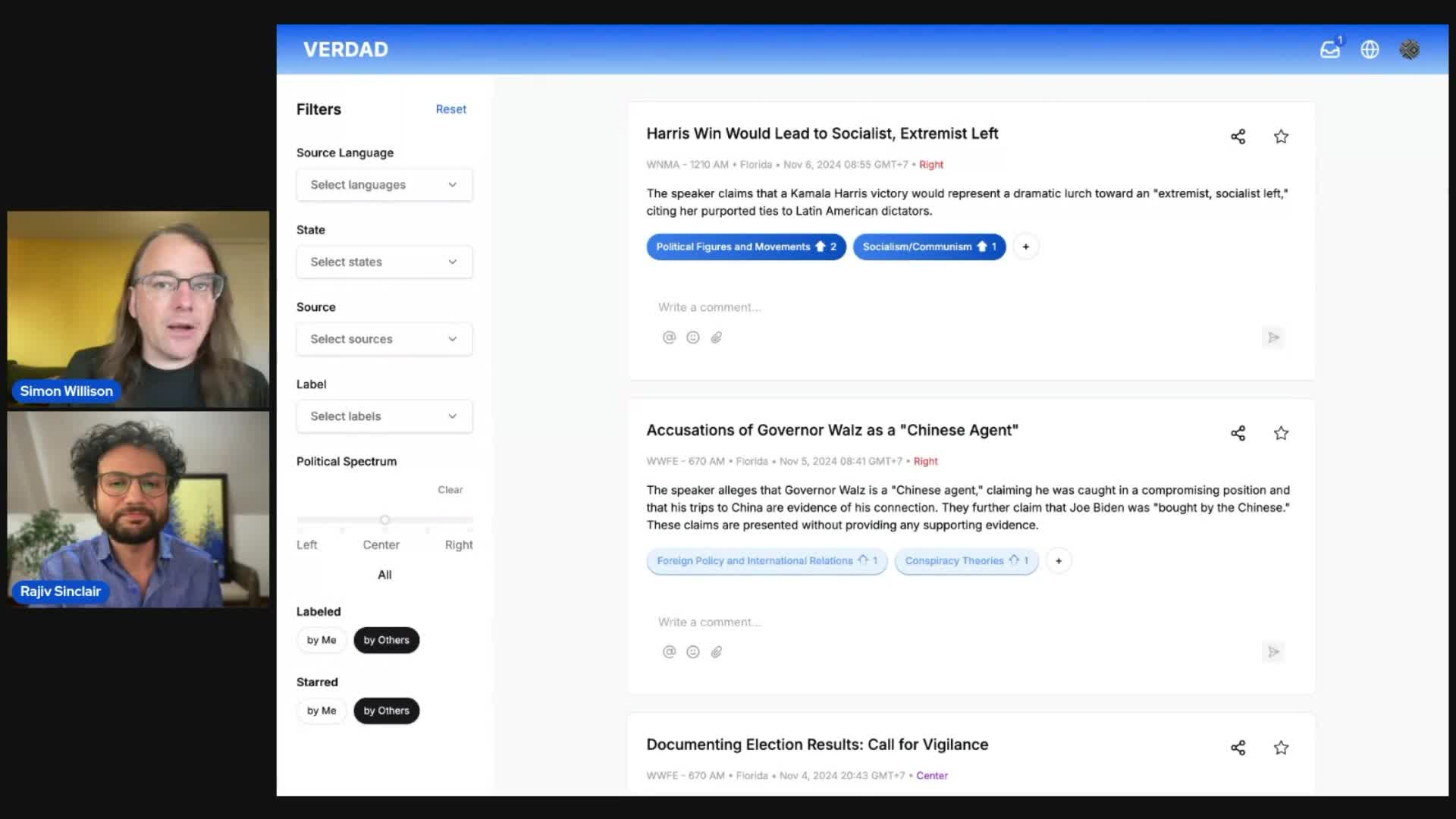Open the language globe icon
Image resolution: width=1456 pixels, height=819 pixels.
(x=1370, y=49)
